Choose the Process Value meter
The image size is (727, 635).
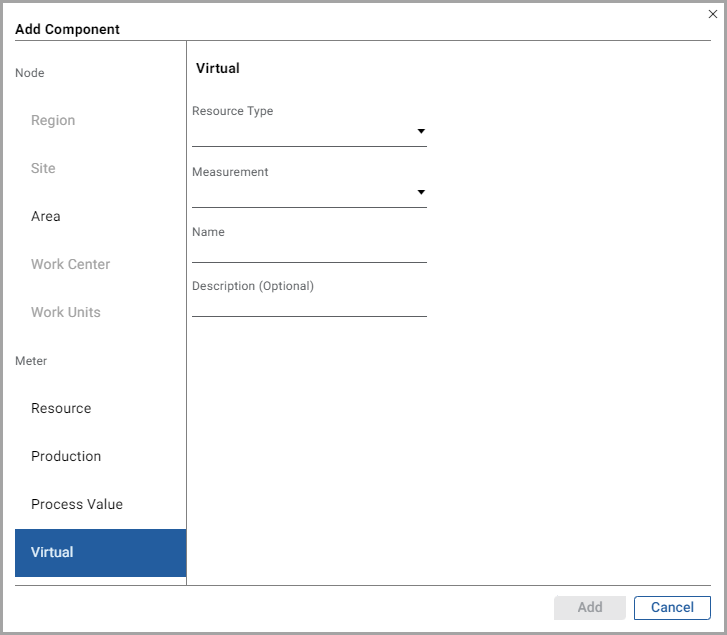[77, 504]
